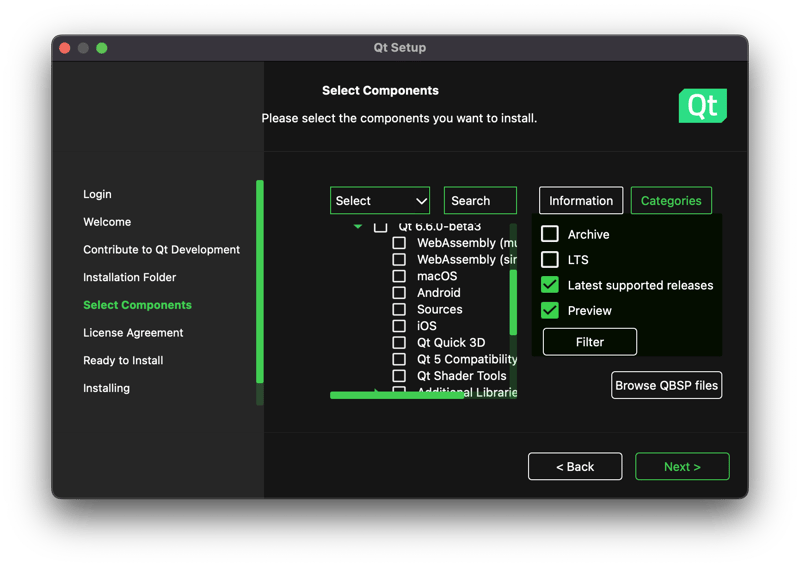Check the Qt 5 Compatibility checkbox
The image size is (800, 567).
tap(399, 359)
